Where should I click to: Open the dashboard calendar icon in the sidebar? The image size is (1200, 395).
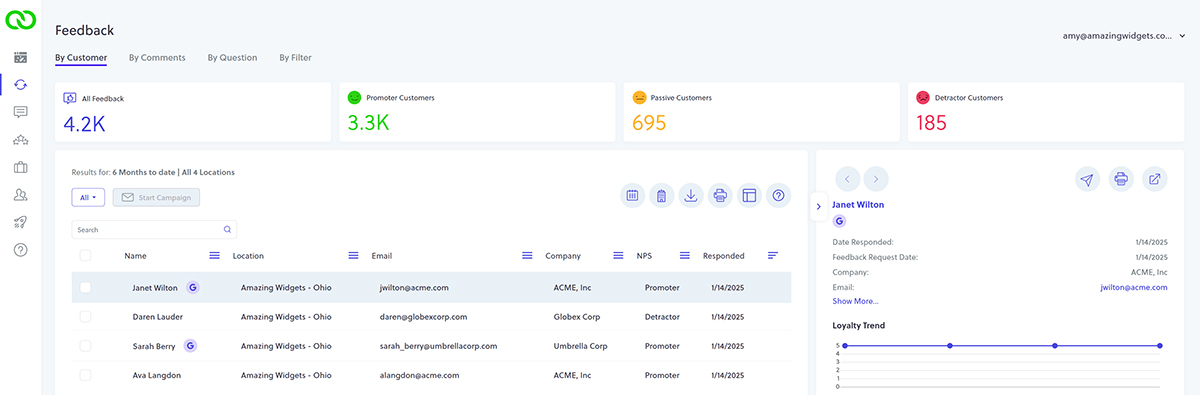click(x=20, y=59)
